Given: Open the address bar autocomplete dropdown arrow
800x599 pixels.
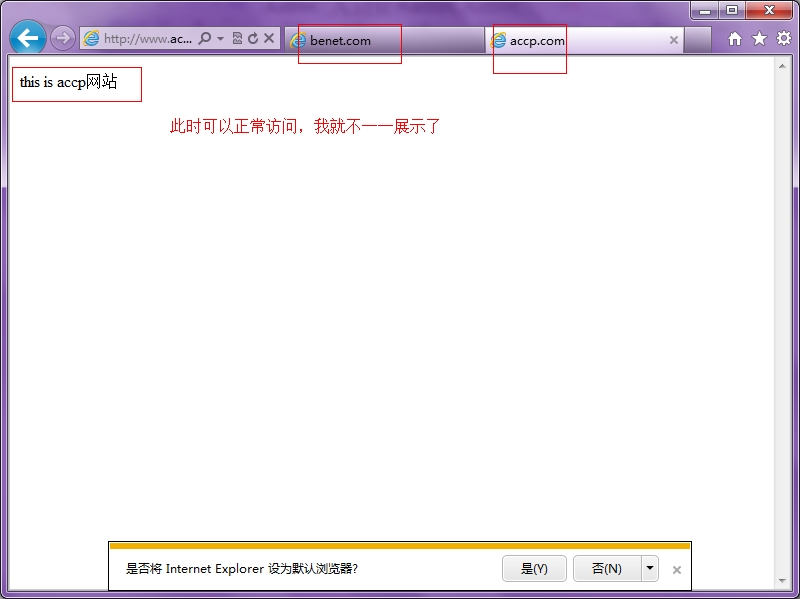Looking at the screenshot, I should (220, 38).
